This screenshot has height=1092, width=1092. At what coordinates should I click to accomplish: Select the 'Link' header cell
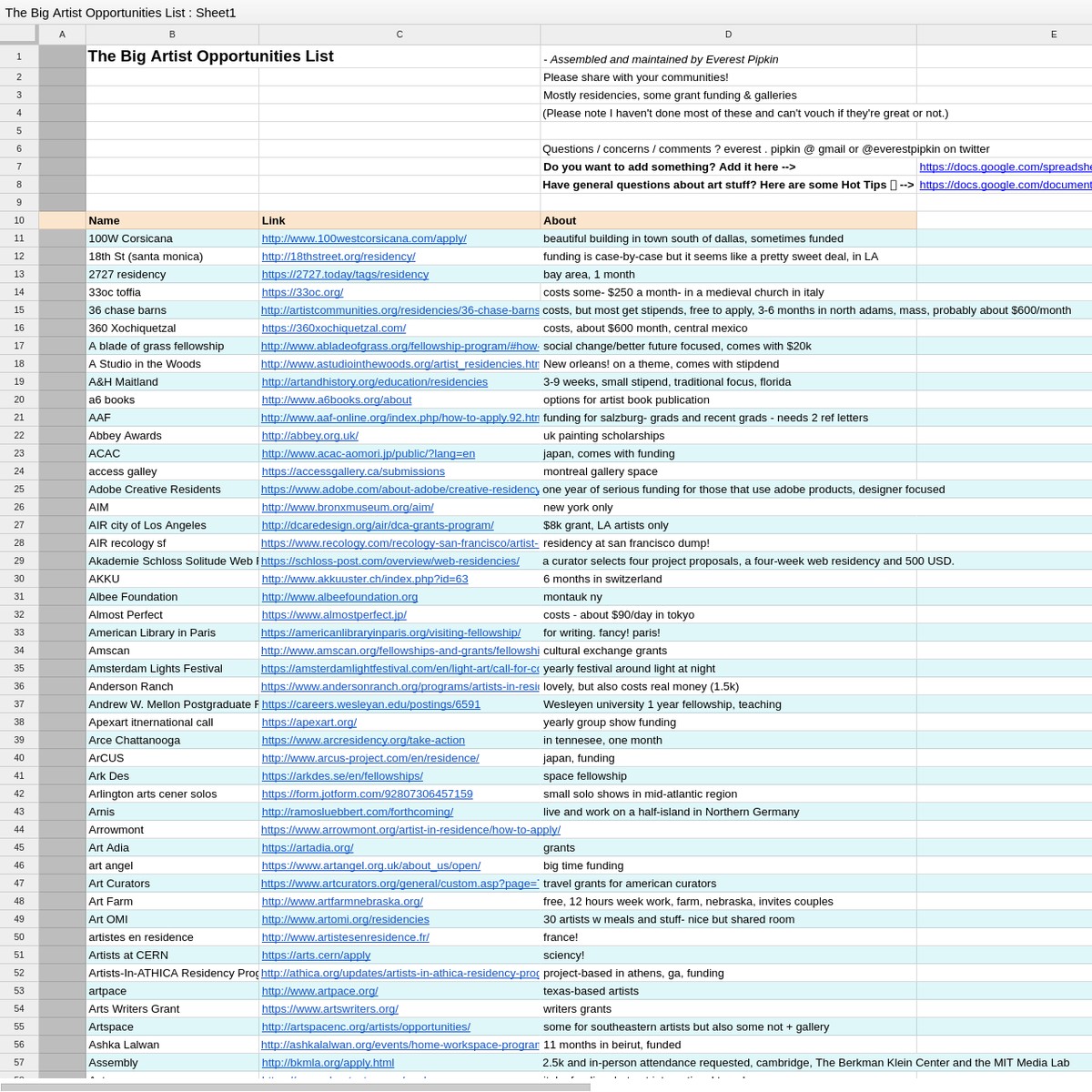pyautogui.click(x=399, y=220)
